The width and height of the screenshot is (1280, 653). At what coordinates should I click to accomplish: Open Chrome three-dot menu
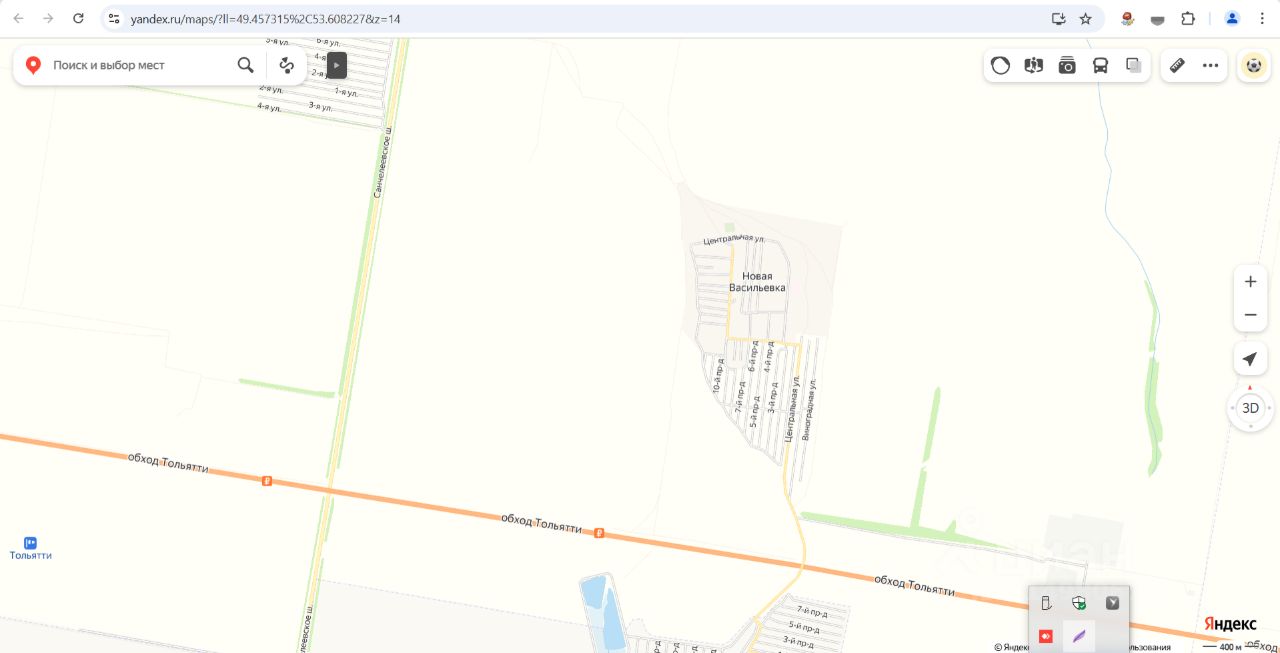tap(1262, 18)
